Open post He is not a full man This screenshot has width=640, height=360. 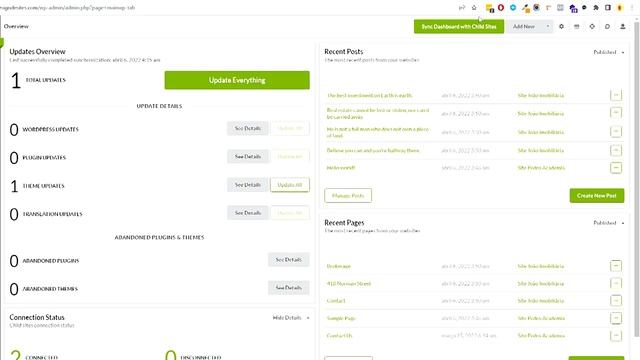[378, 132]
